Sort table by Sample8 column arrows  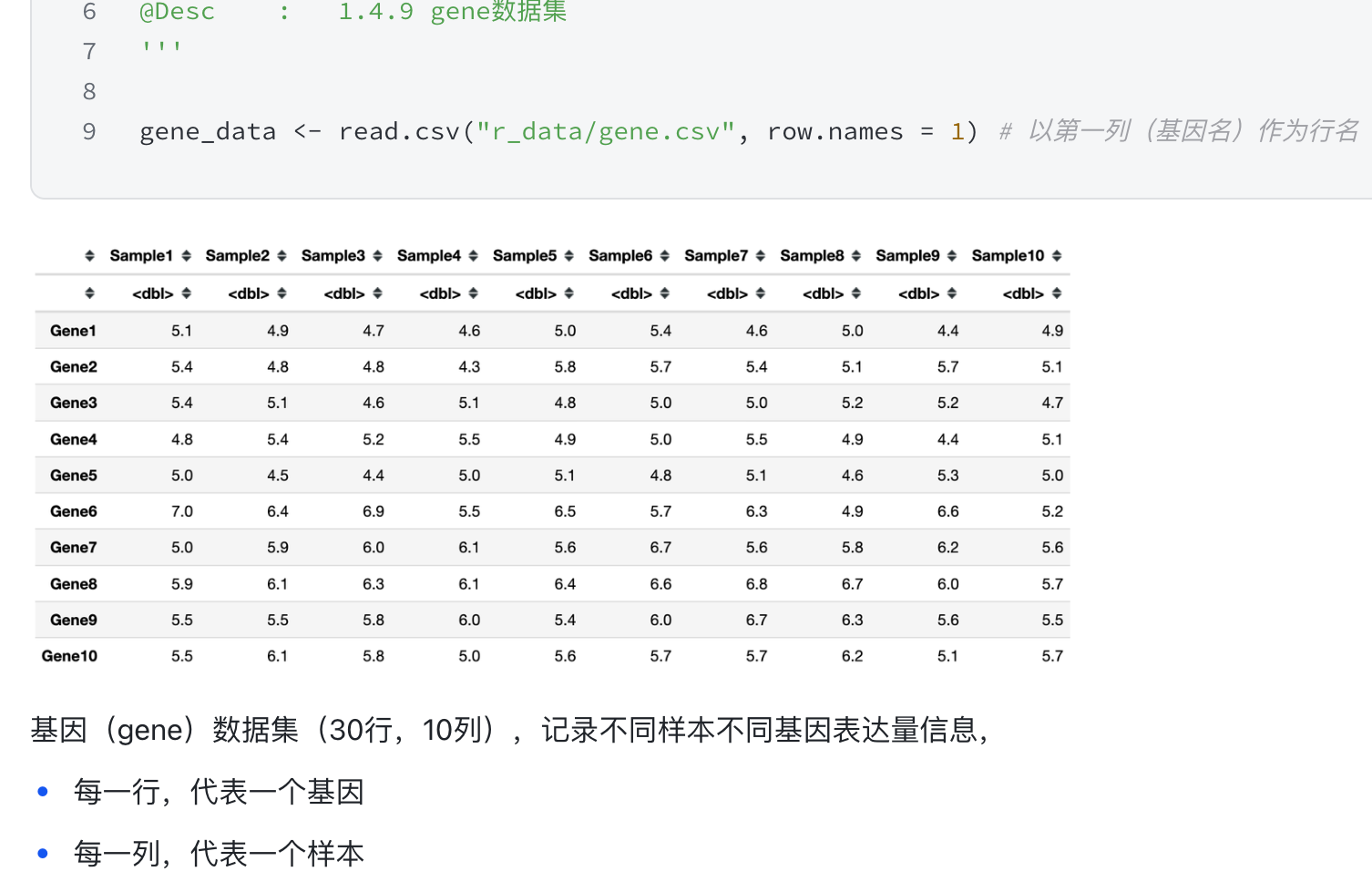(855, 256)
